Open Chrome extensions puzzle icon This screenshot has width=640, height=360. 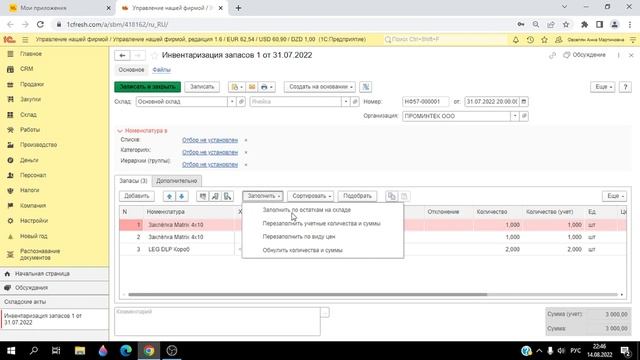click(x=584, y=24)
